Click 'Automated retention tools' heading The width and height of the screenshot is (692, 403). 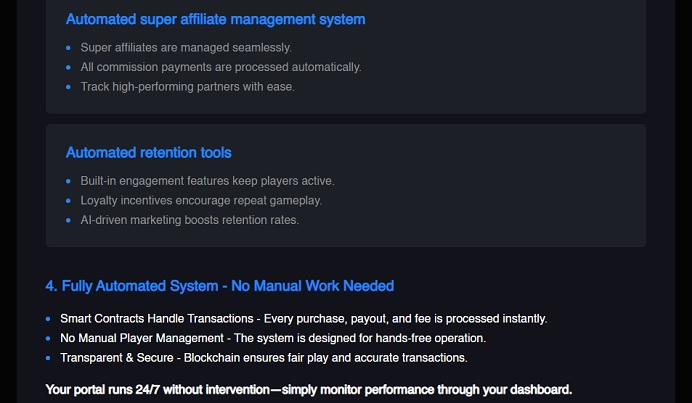(x=148, y=153)
